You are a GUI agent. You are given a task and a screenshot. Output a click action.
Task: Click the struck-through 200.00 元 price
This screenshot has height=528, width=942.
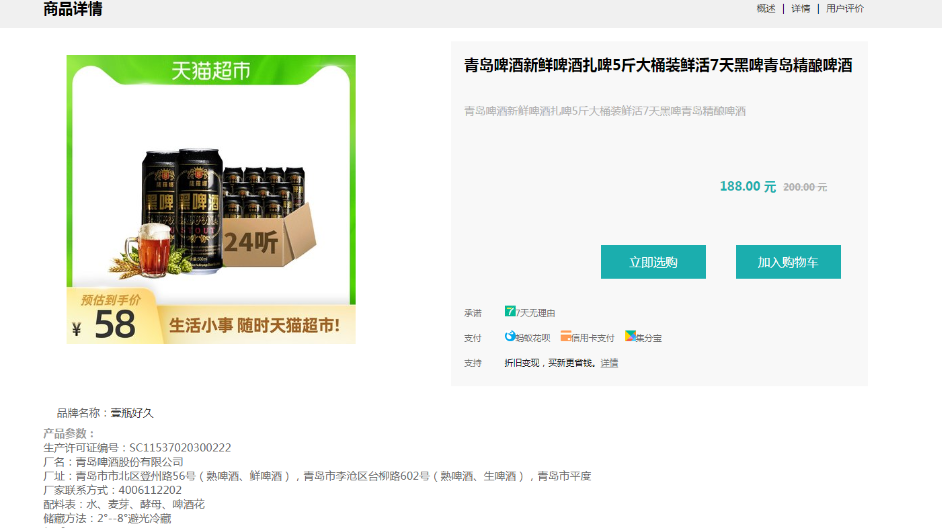805,187
